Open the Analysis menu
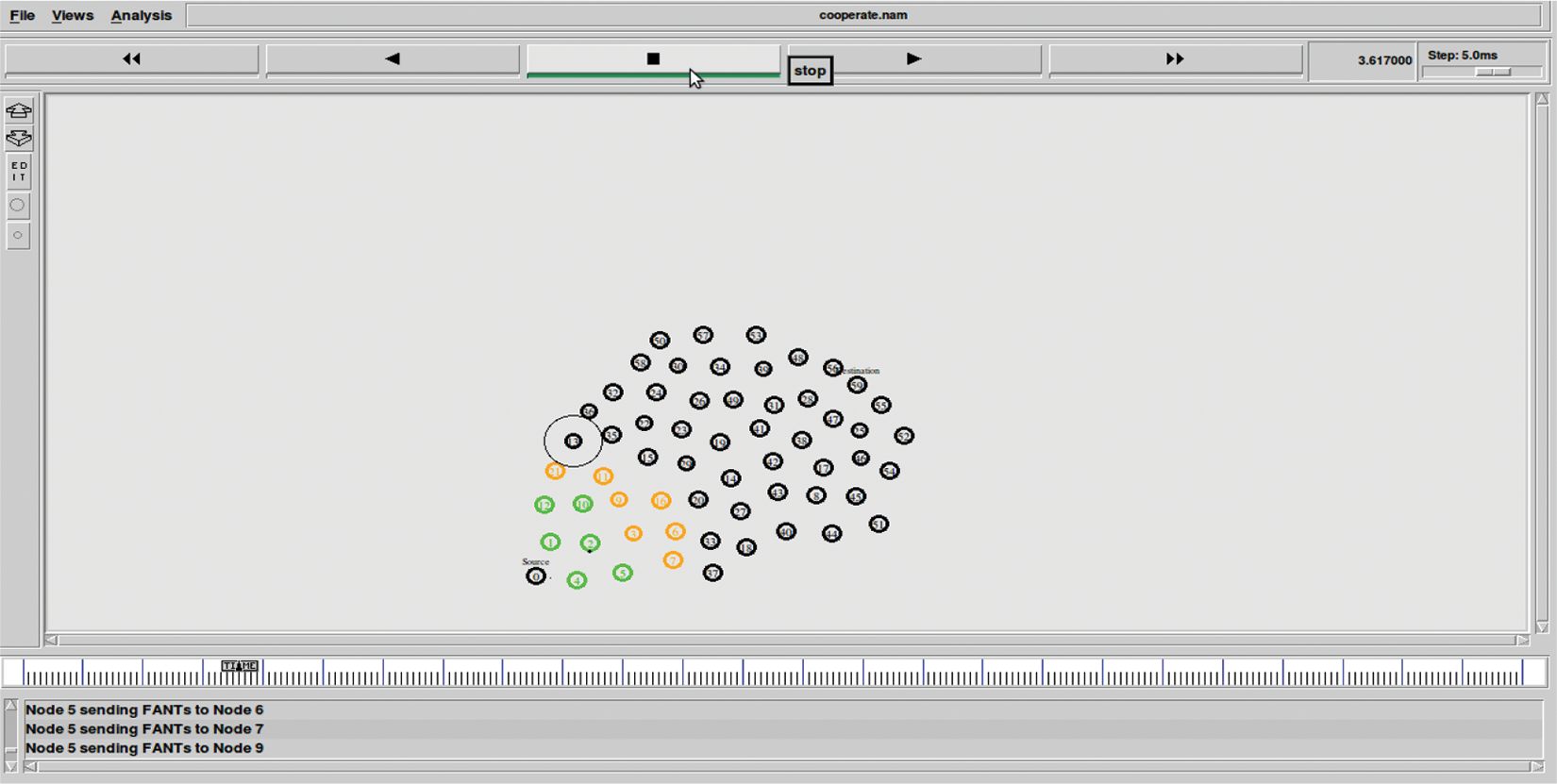Viewport: 1557px width, 784px height. 142,15
